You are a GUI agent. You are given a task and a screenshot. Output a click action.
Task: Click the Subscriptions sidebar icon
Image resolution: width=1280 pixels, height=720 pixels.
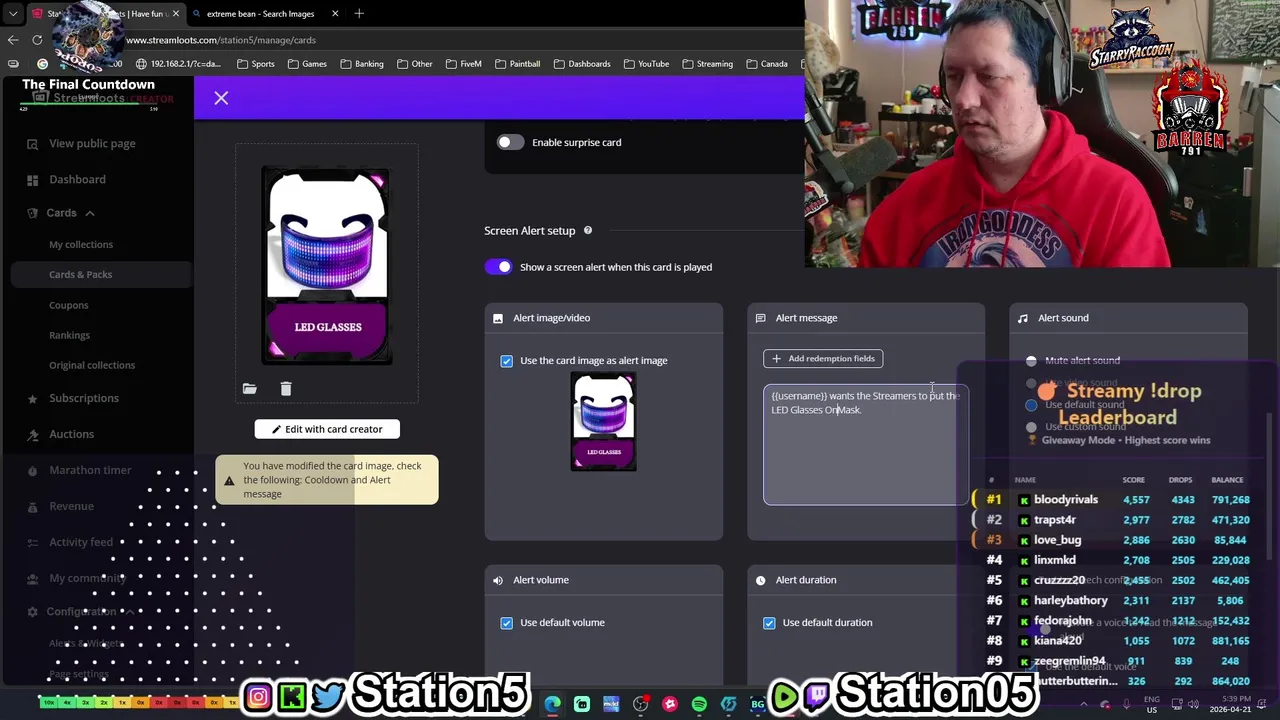tap(32, 398)
